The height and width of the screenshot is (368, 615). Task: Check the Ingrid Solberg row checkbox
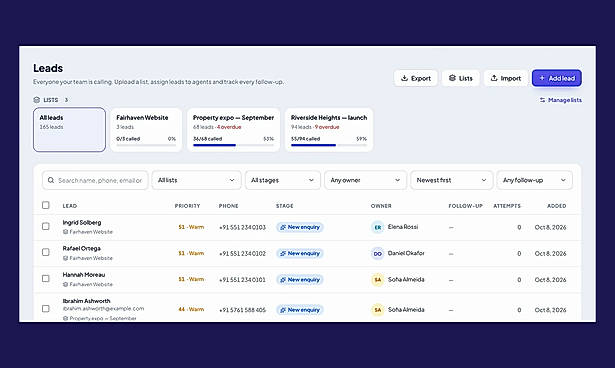tap(45, 226)
